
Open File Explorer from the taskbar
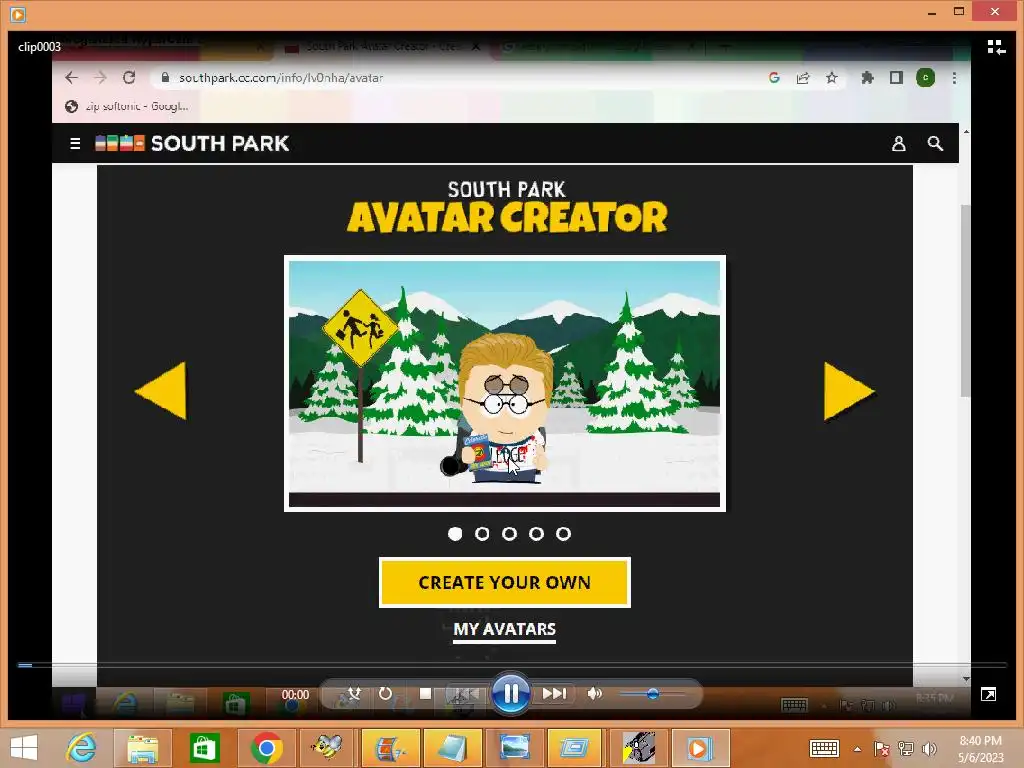143,747
